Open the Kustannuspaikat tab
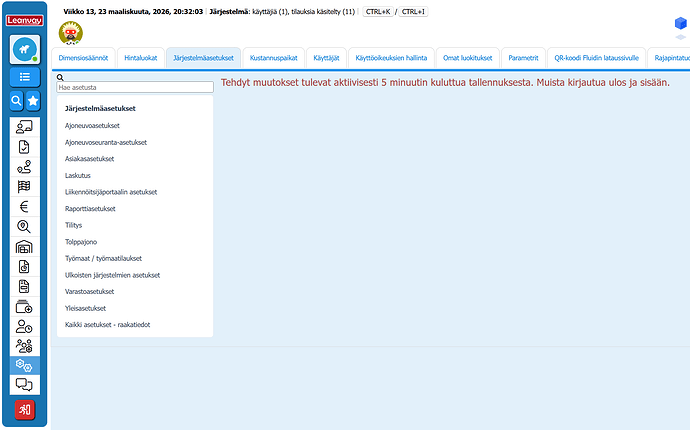Image resolution: width=690 pixels, height=430 pixels. click(274, 58)
